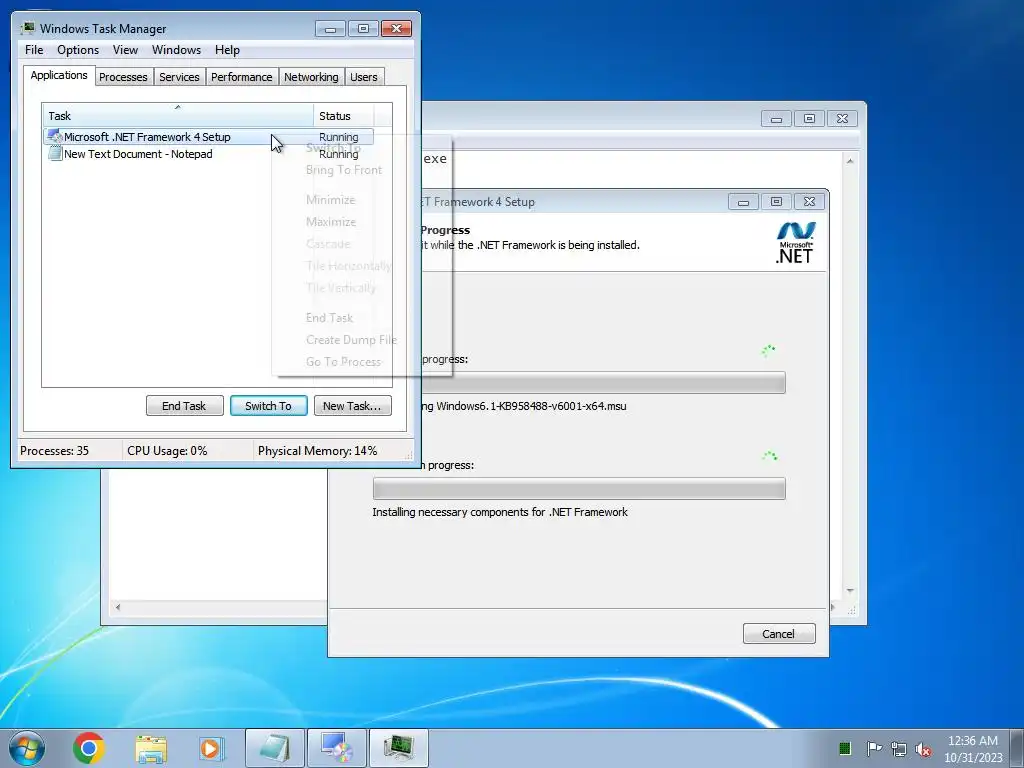This screenshot has width=1024, height=768.
Task: Choose End Task in the context menu
Action: tap(329, 318)
